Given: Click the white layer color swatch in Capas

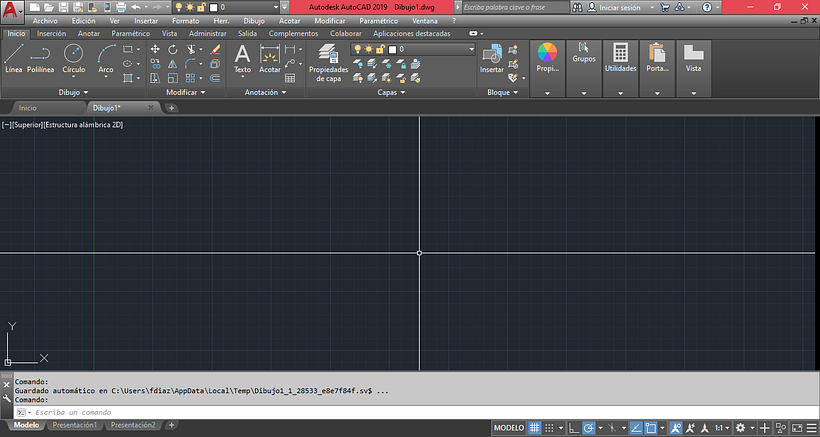Looking at the screenshot, I should [x=392, y=49].
